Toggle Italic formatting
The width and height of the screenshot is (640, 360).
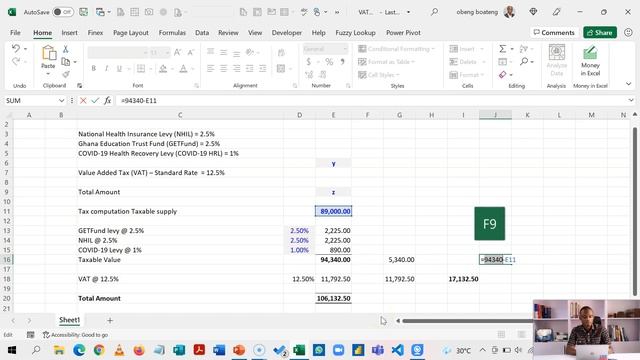[106, 69]
